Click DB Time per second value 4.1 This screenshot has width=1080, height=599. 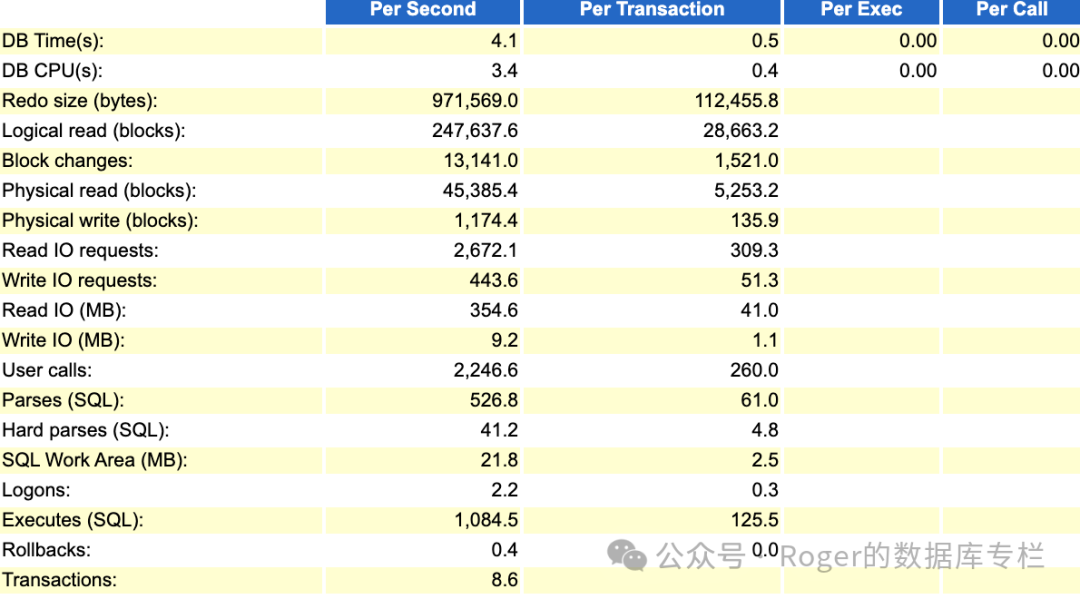505,41
